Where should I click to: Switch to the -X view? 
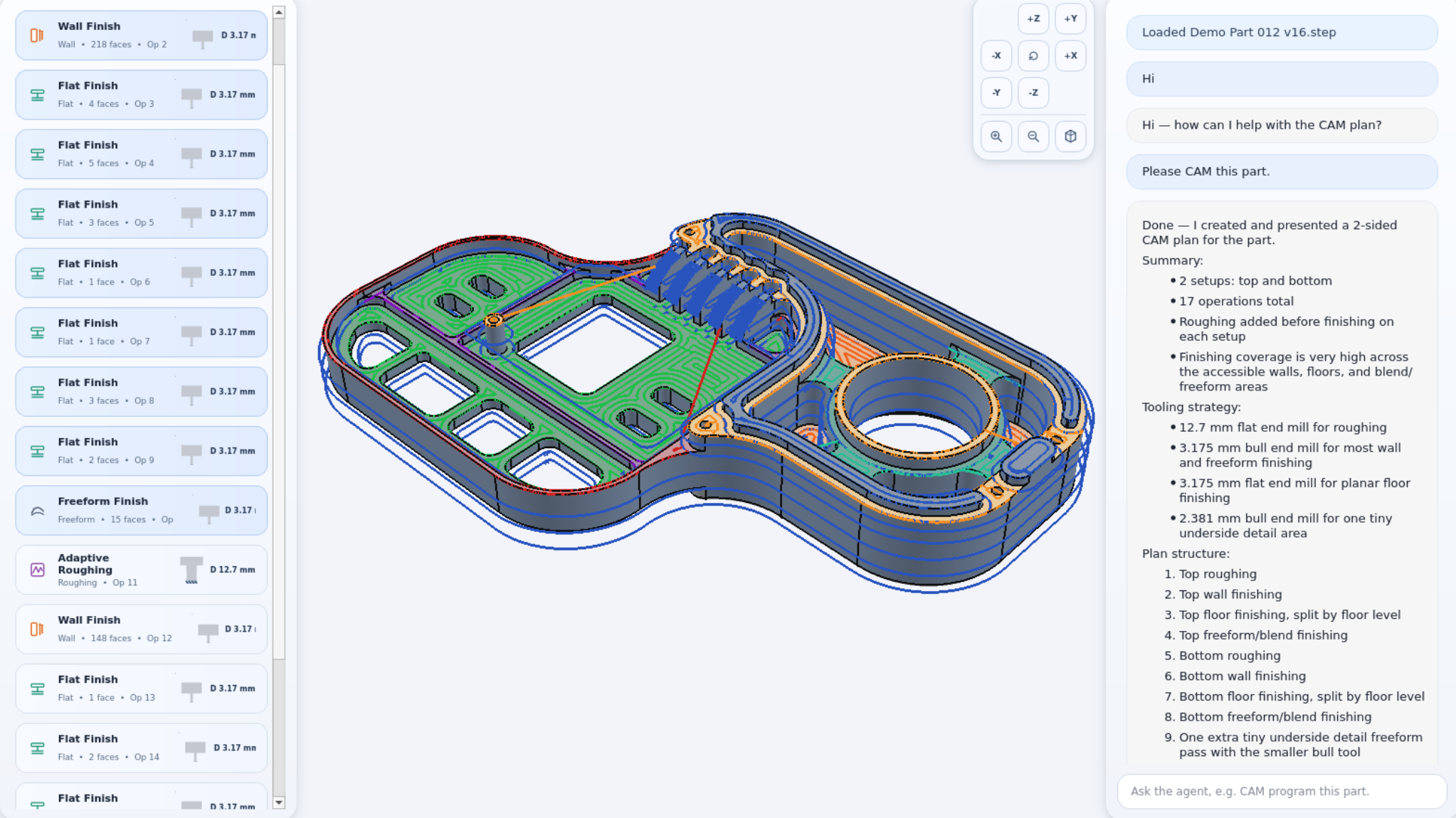click(x=996, y=55)
